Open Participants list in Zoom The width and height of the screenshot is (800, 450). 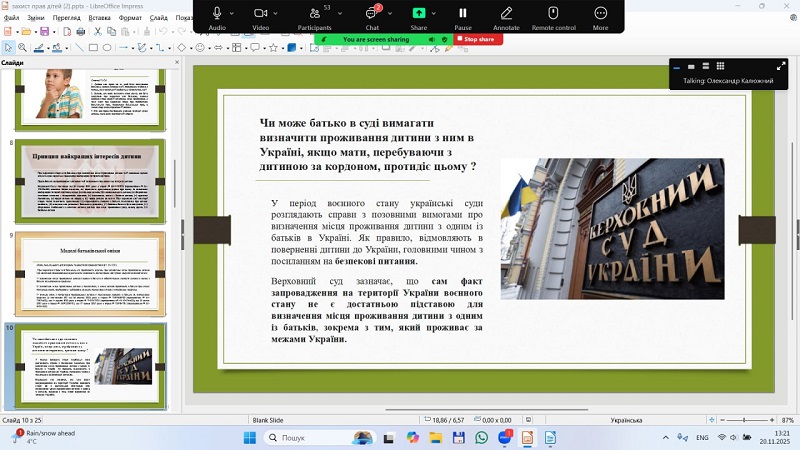click(x=314, y=14)
